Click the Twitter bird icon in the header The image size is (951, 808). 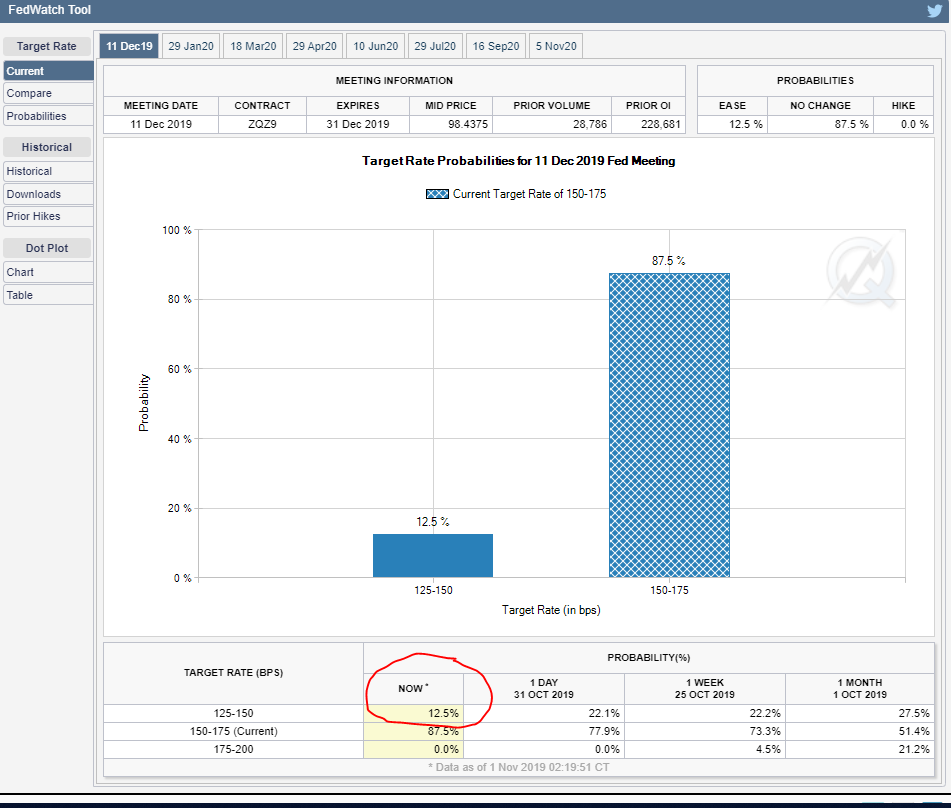point(935,10)
